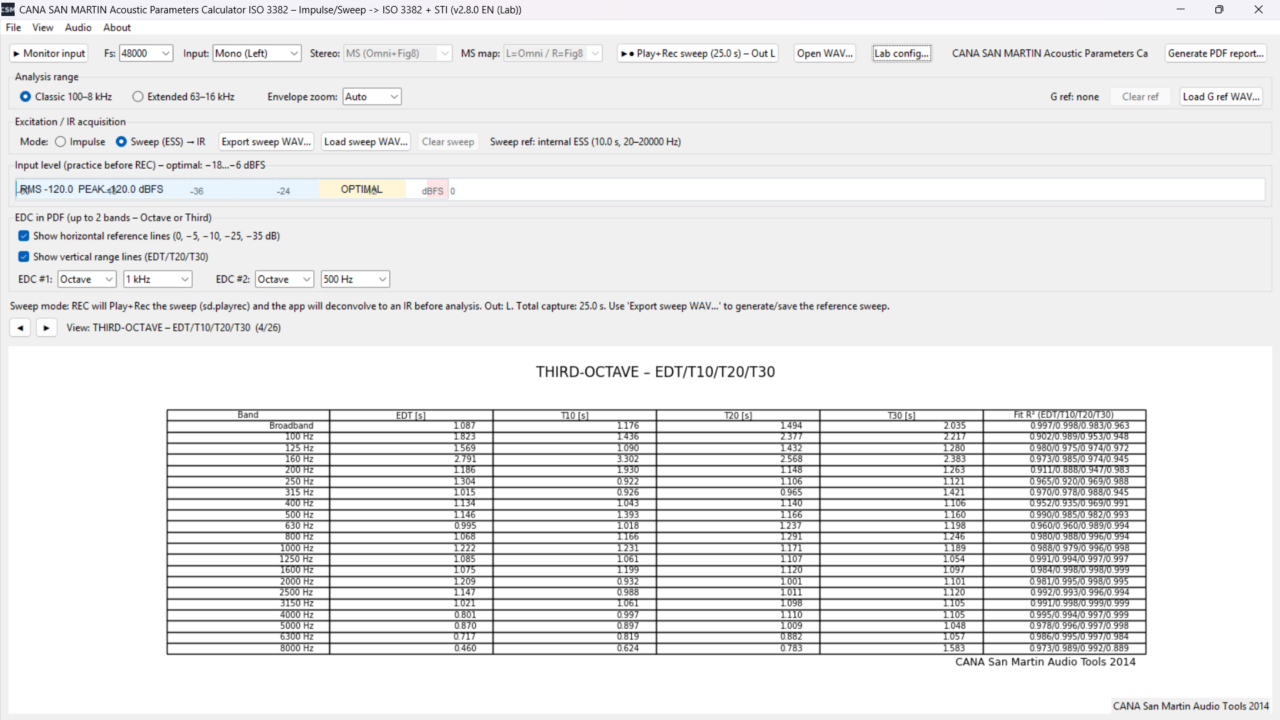Click the previous view arrow button

(20, 327)
